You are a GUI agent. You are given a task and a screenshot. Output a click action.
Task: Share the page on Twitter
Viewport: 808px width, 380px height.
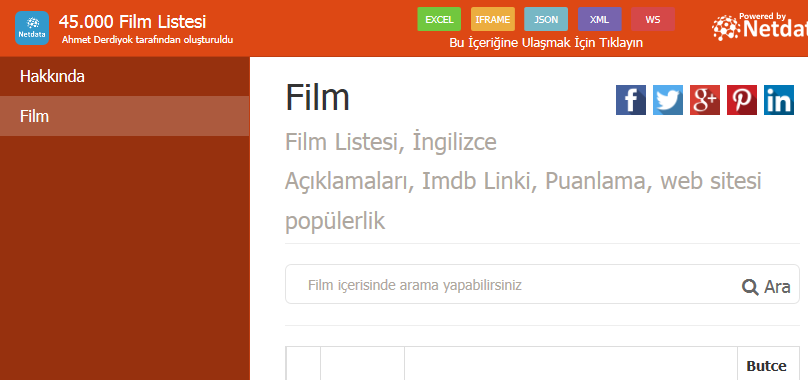(x=668, y=100)
